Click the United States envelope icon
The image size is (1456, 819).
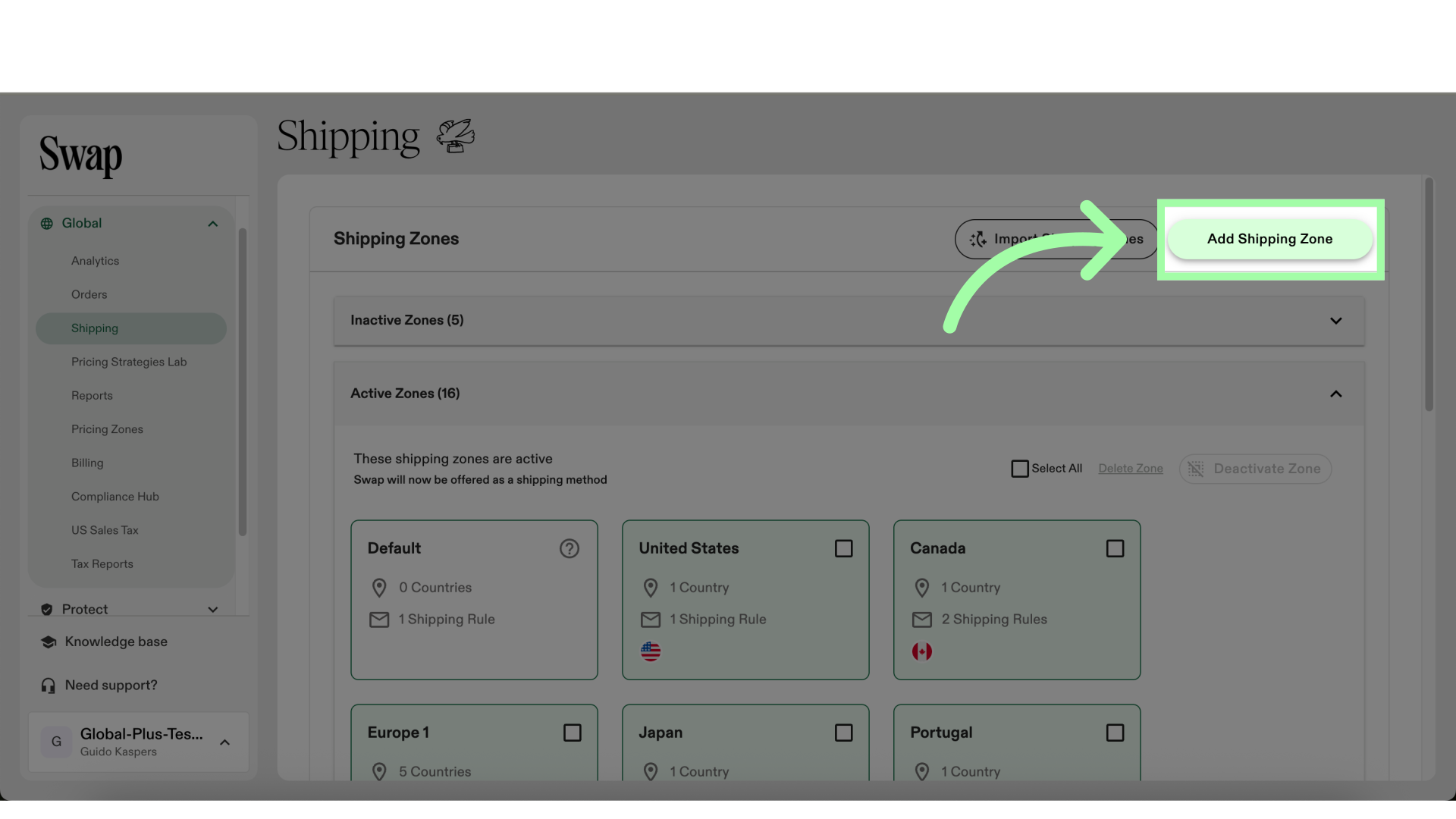pos(651,620)
